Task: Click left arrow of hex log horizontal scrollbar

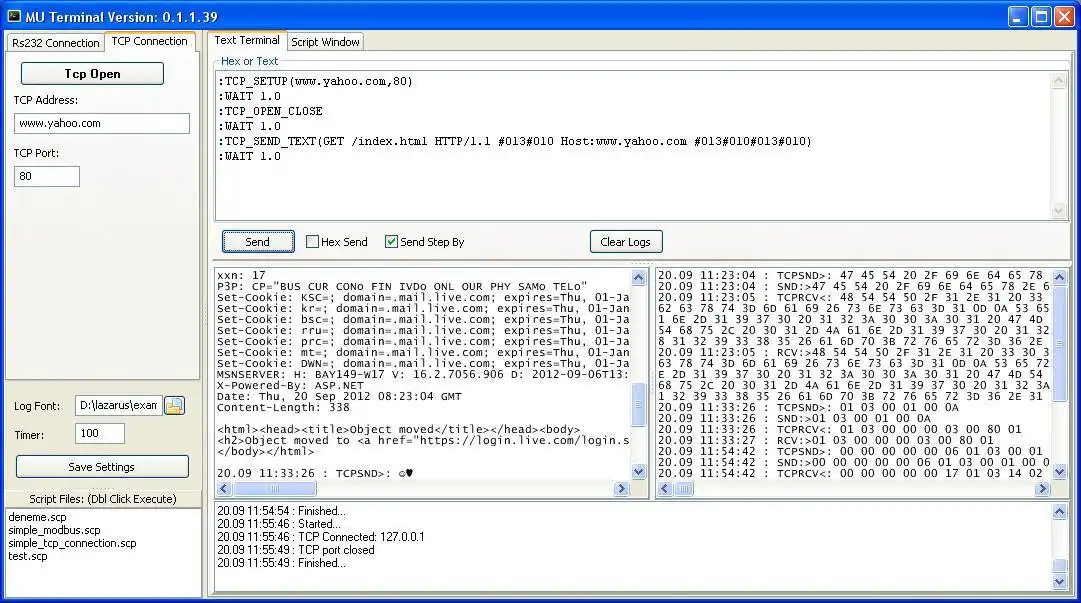Action: [x=665, y=489]
